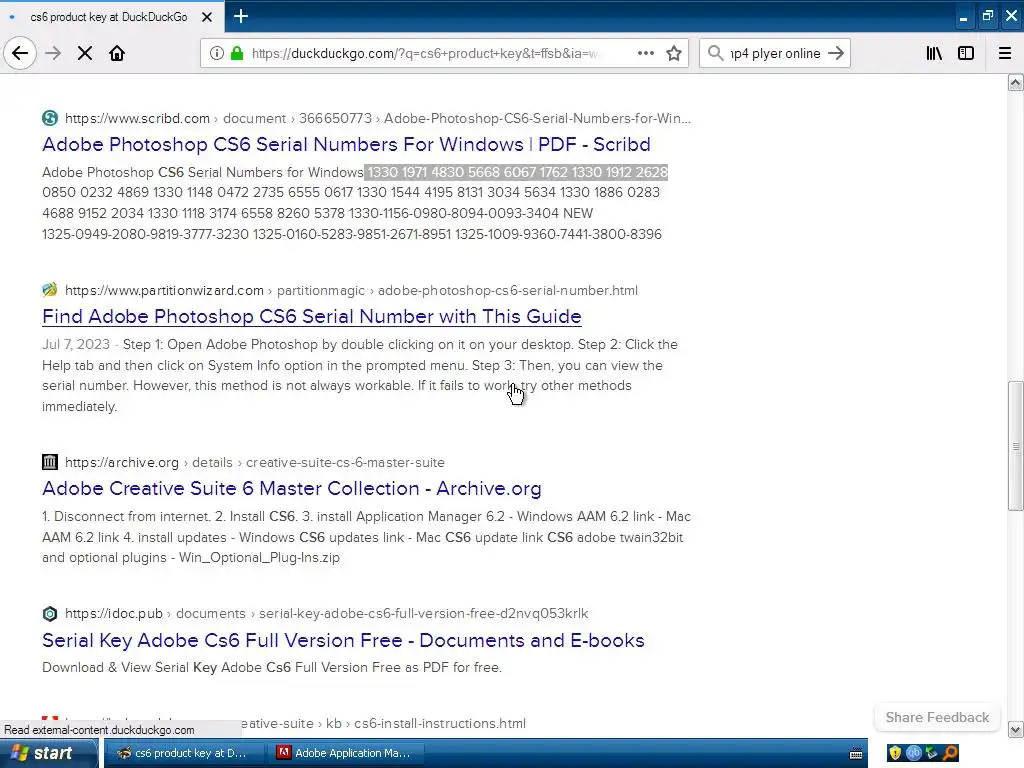This screenshot has height=768, width=1024.
Task: Click the partitionwizard.com result URL
Action: pos(351,290)
